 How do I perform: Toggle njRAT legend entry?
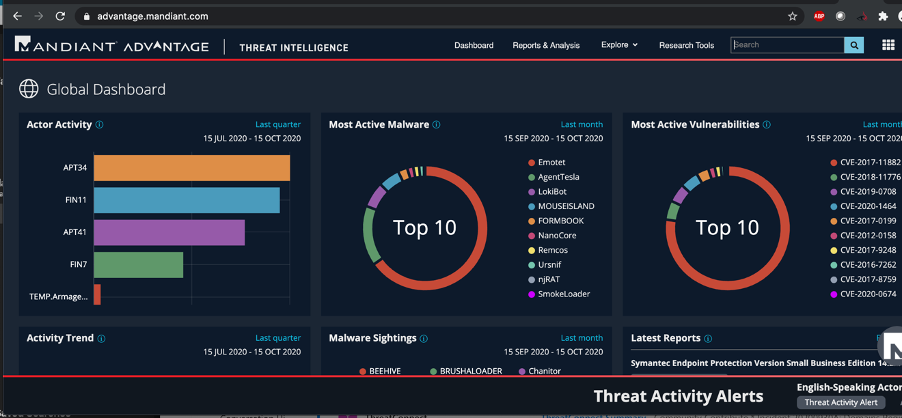(x=543, y=279)
